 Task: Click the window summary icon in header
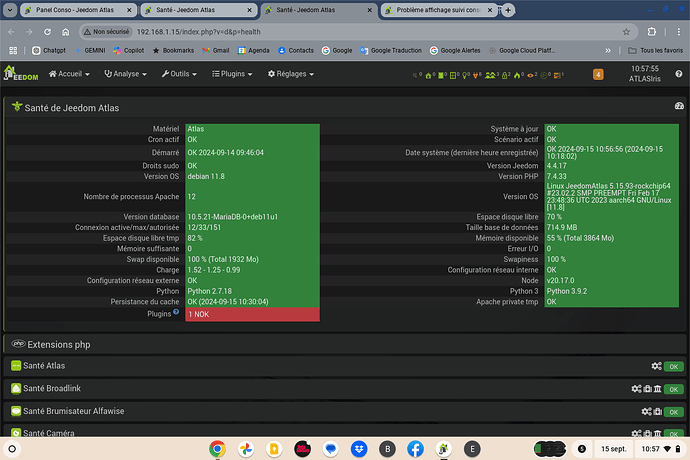coord(452,76)
